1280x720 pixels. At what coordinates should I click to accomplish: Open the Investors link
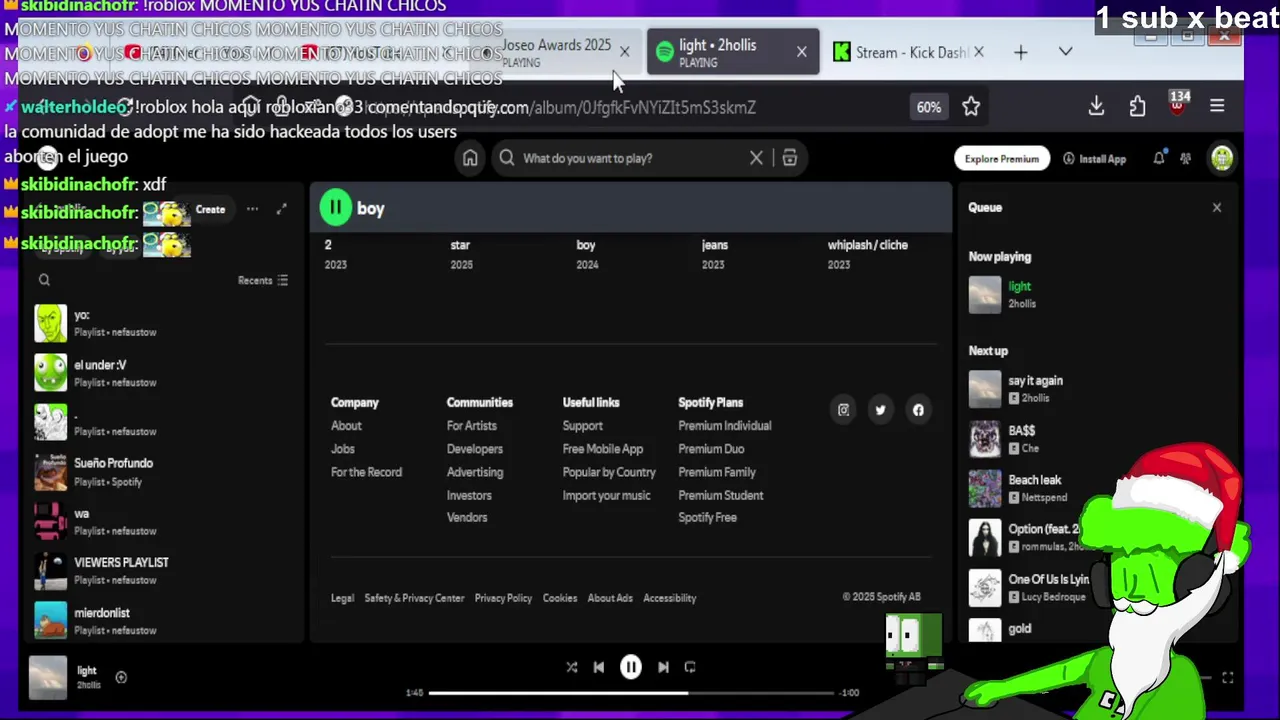coord(469,495)
